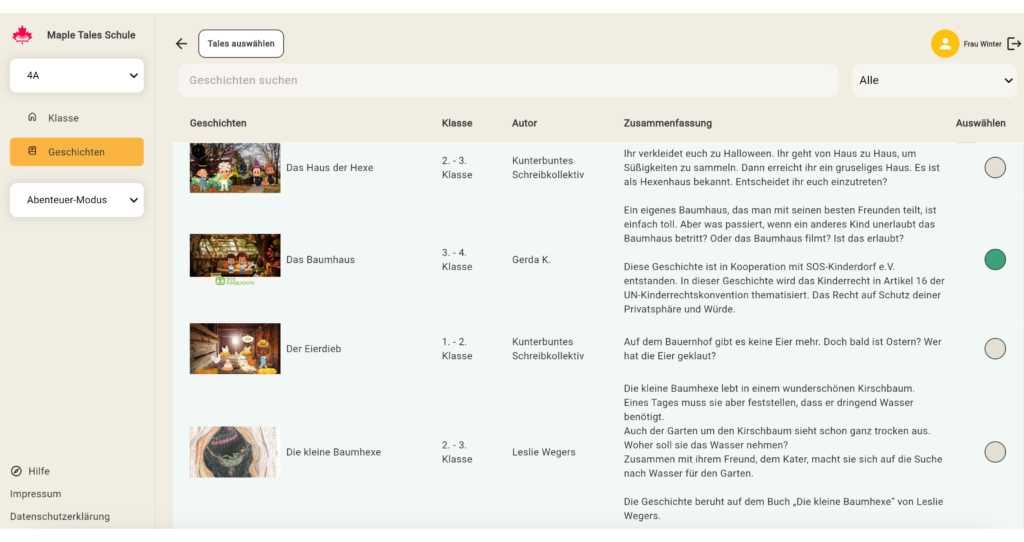Select the radio button for Die kleine Baumhexe

pos(994,452)
